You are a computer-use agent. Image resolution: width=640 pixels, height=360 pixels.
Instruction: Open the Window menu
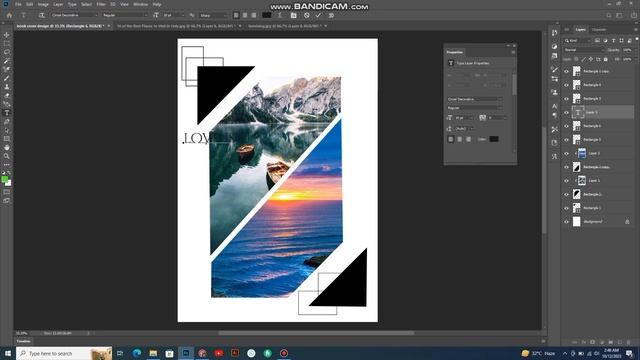coord(140,4)
